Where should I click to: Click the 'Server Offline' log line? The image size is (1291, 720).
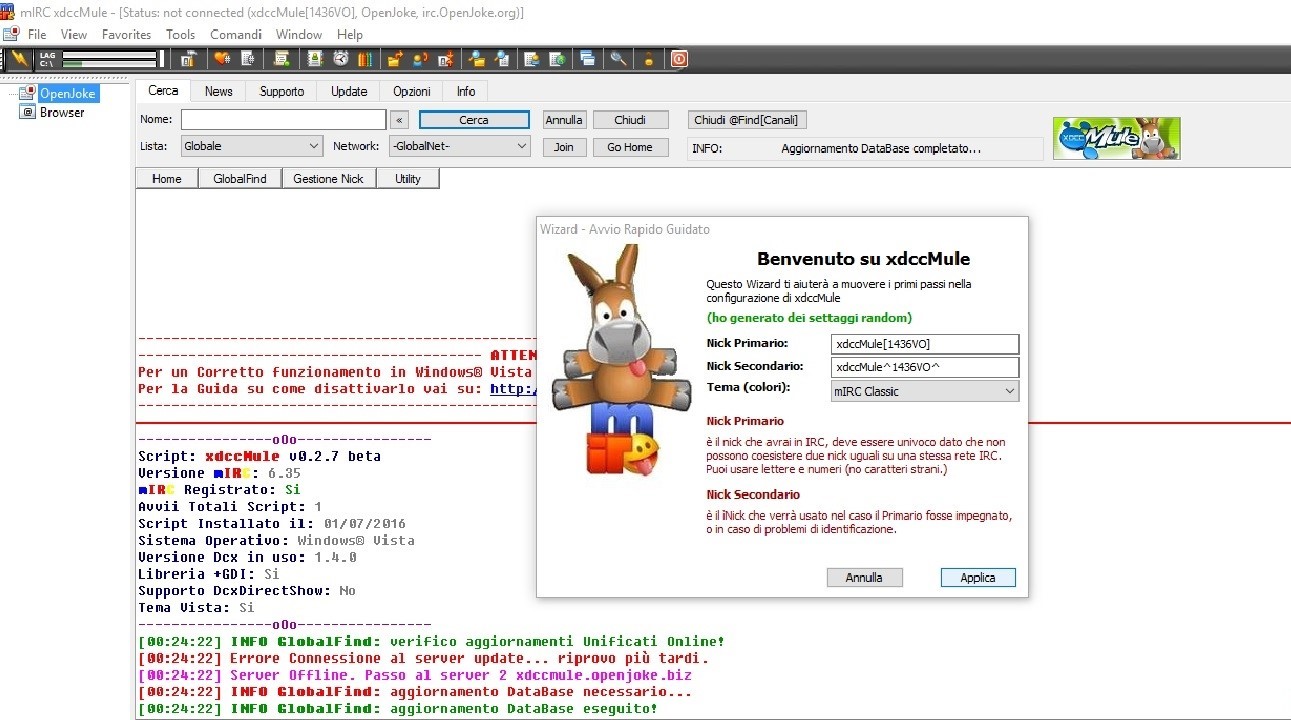point(414,675)
